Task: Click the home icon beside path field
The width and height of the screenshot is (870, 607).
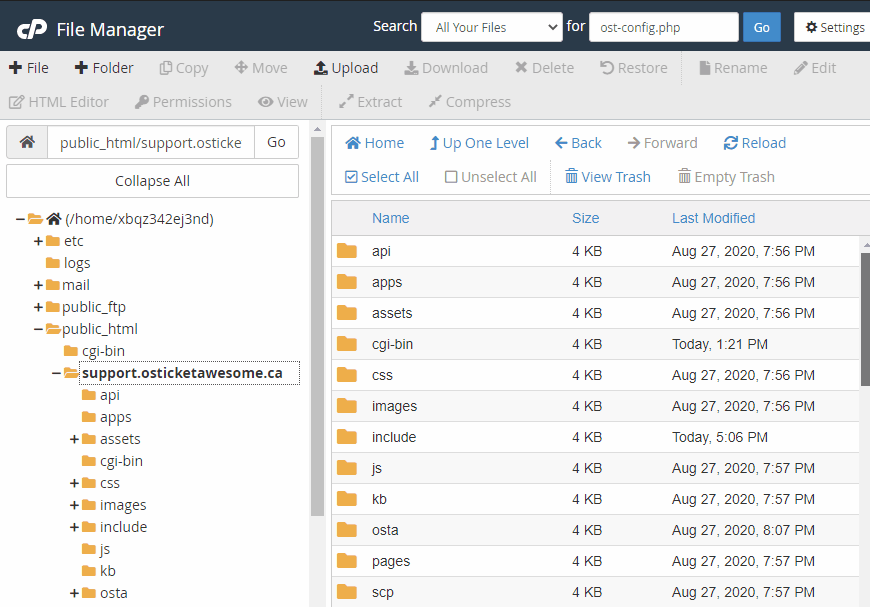Action: click(27, 143)
